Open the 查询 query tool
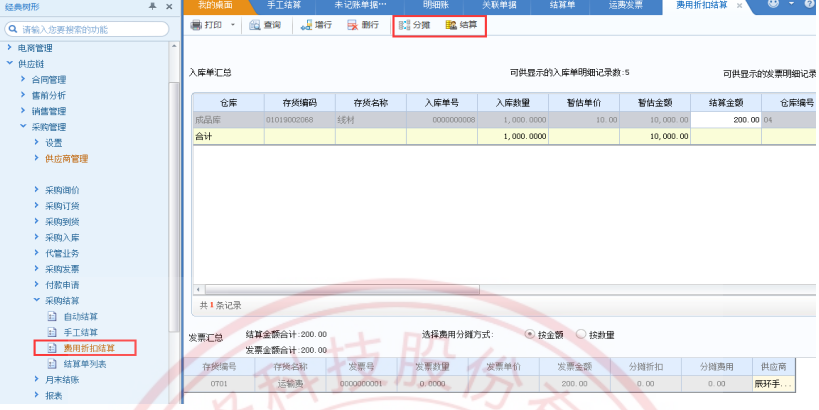Screen dimensions: 819x410 [265, 25]
